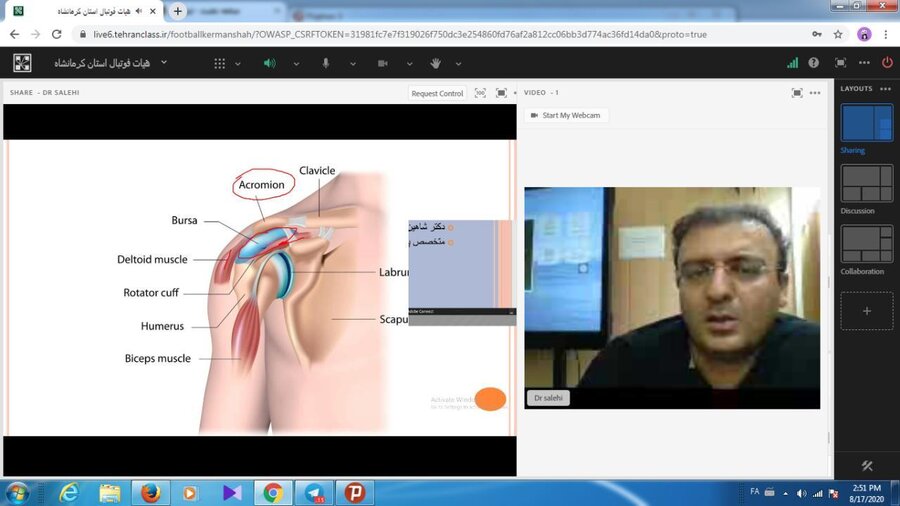Screen dimensions: 900x506
Task: Click the raise hand icon
Action: [x=436, y=63]
